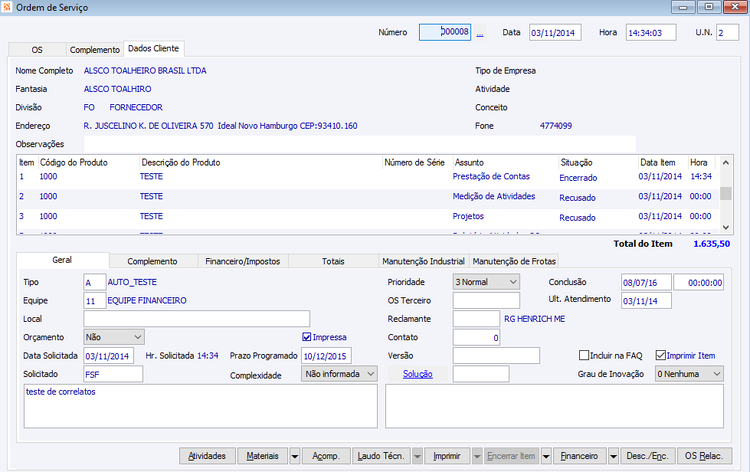
Task: Switch to the Financeiro/Impostos tab
Action: tap(243, 261)
